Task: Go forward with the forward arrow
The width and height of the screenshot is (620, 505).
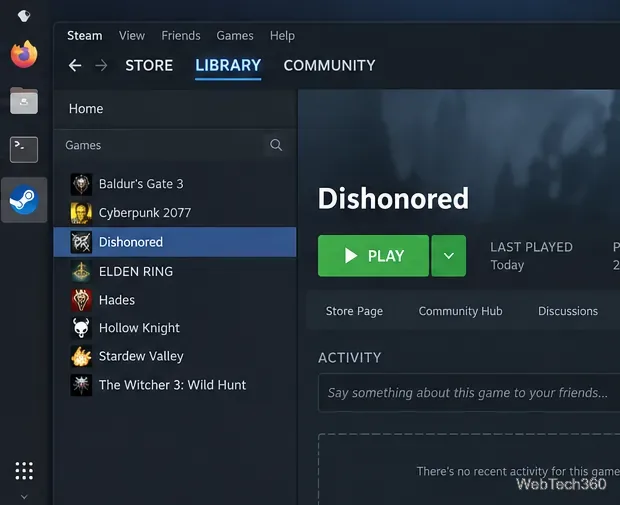Action: [x=101, y=65]
